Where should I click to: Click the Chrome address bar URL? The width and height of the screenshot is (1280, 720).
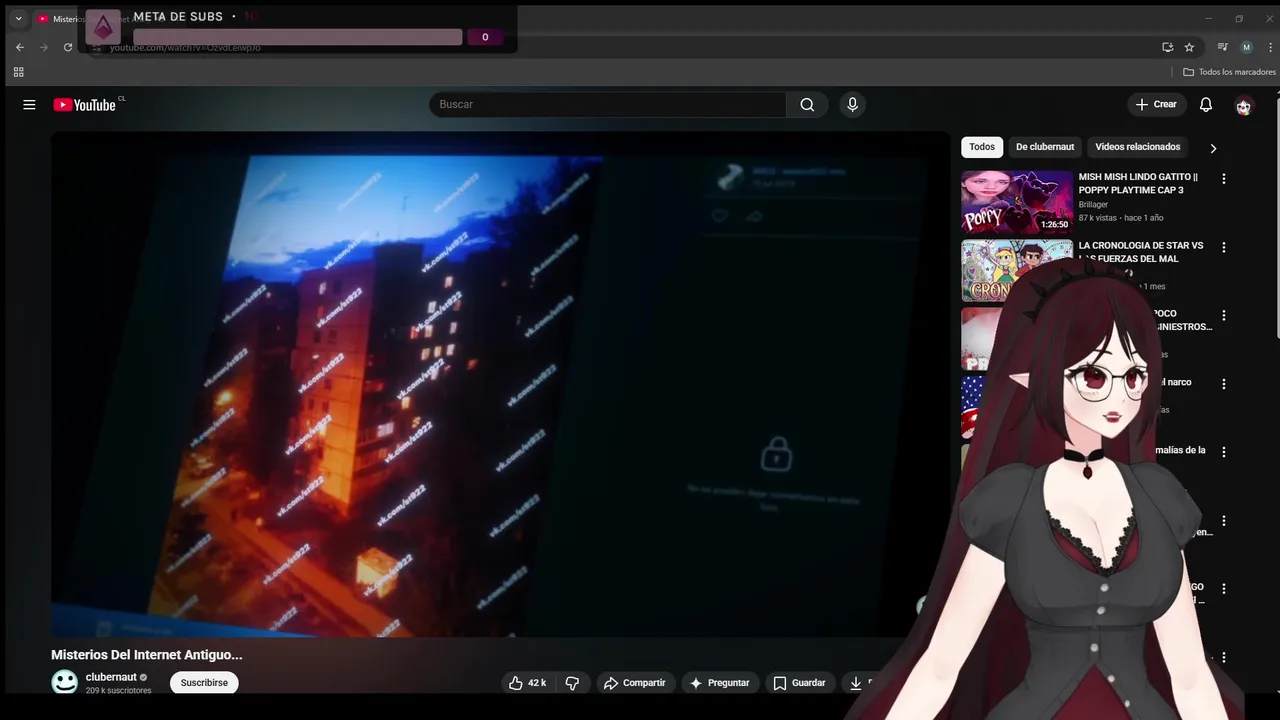185,48
